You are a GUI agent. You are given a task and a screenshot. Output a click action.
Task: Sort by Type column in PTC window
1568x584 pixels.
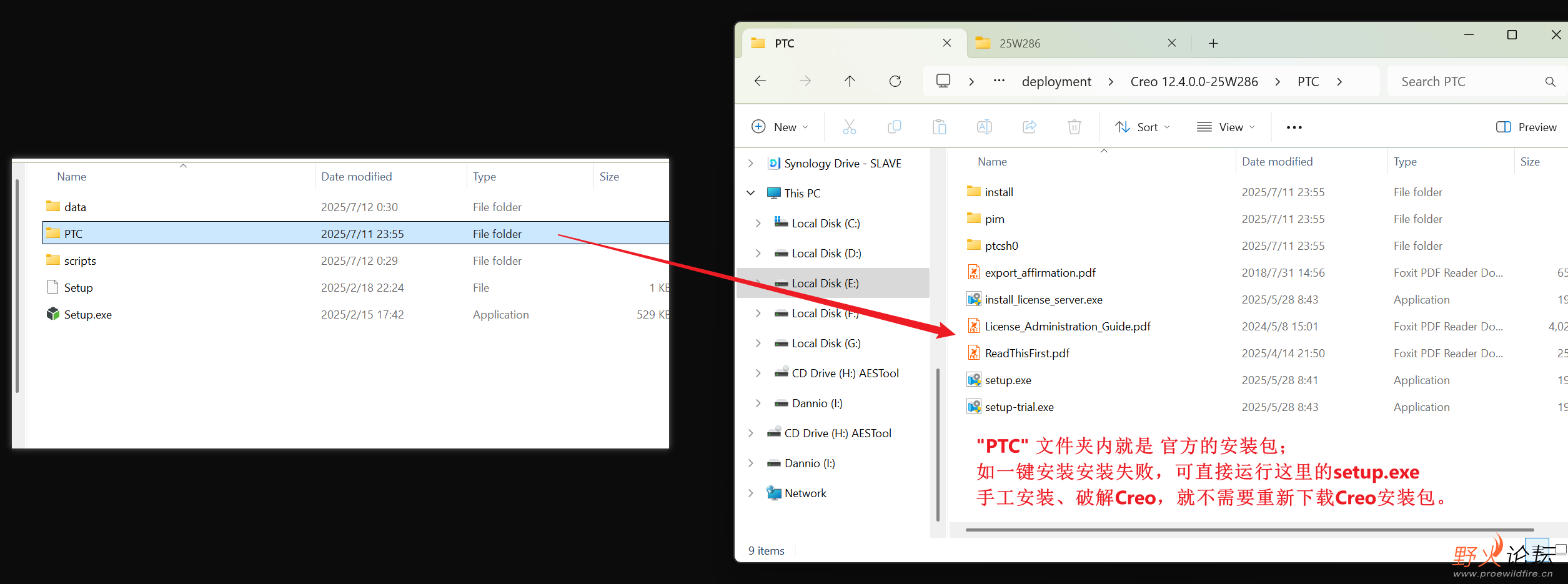tap(1405, 162)
